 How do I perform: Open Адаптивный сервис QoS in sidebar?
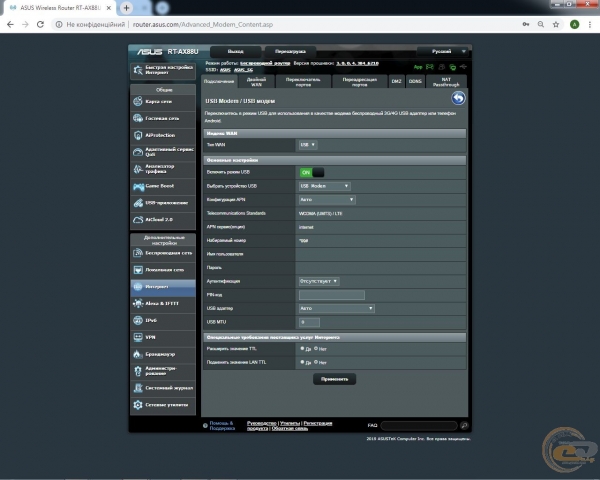163,152
